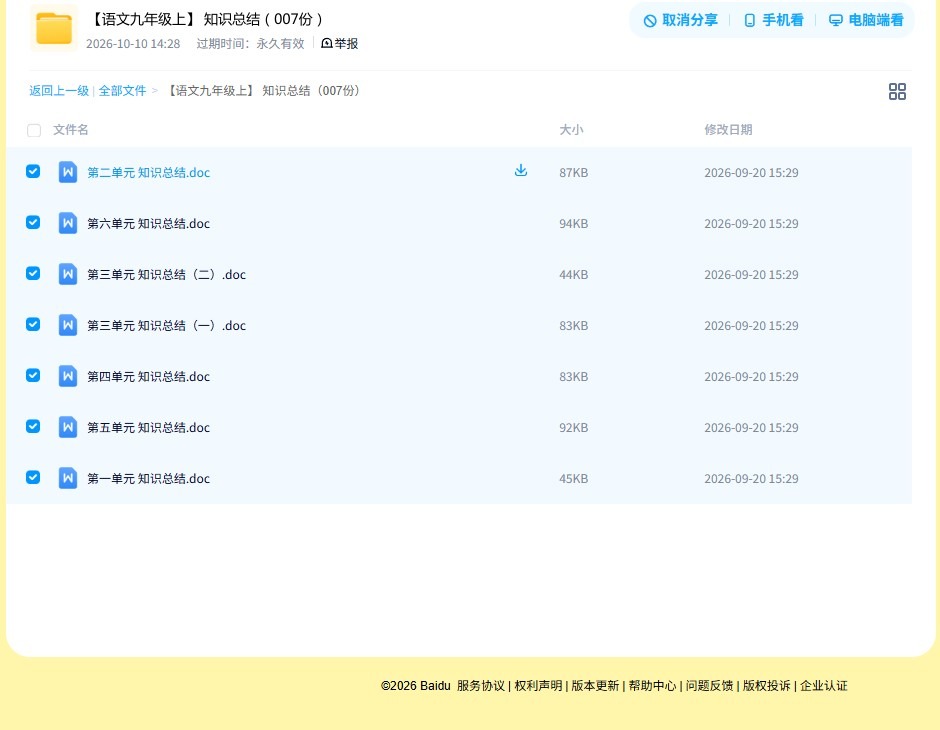Uncheck 第一单元 知识总结.doc checkbox
Image resolution: width=940 pixels, height=730 pixels.
(33, 477)
